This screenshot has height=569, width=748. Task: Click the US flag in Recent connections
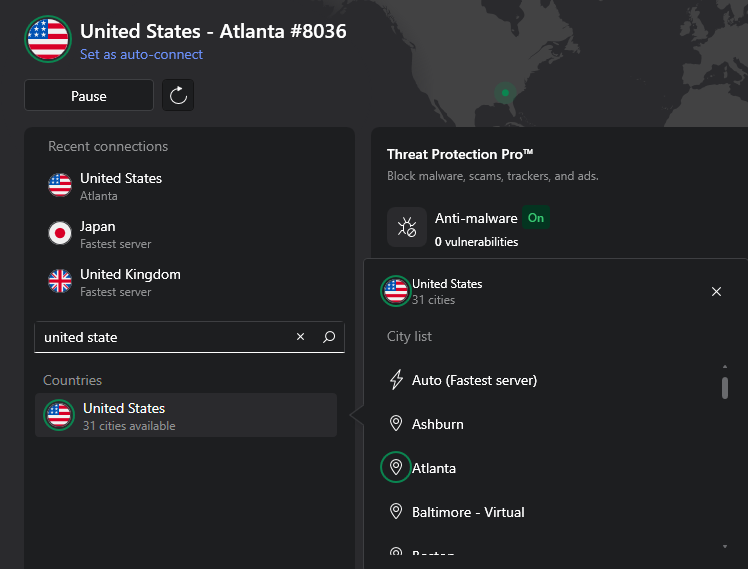point(60,185)
